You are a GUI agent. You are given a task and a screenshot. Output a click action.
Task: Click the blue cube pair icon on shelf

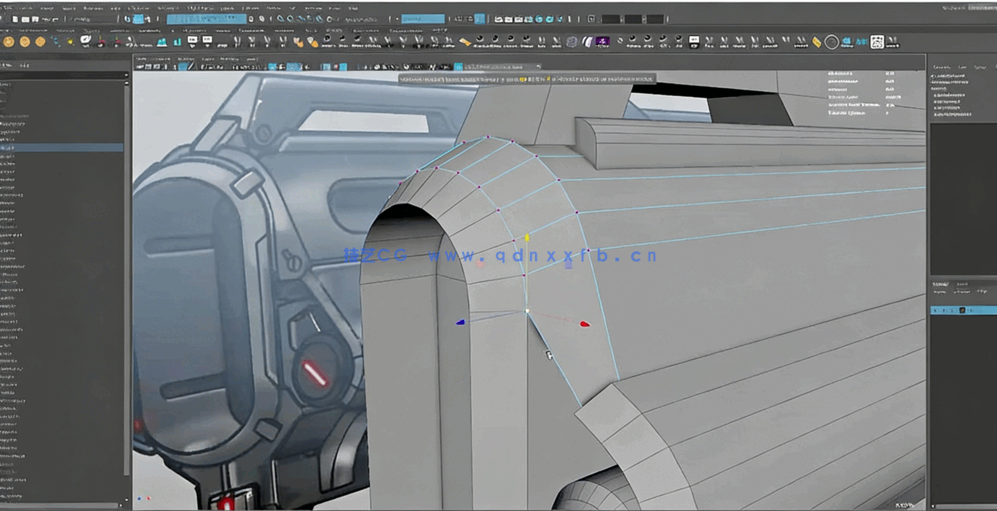[848, 42]
